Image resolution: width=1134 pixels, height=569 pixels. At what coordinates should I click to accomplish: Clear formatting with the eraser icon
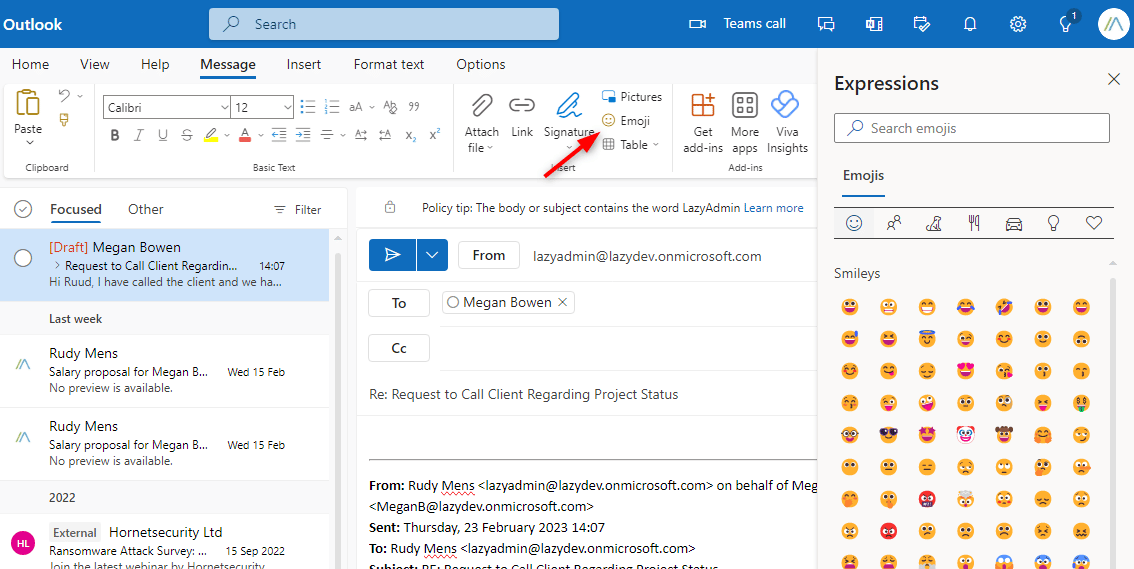[x=390, y=107]
